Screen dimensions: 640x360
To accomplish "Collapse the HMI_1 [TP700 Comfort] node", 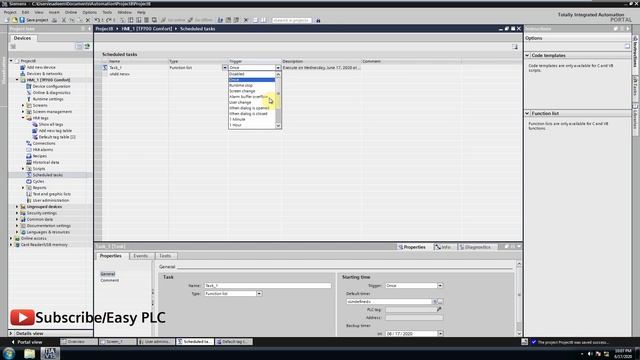I will coord(17,80).
